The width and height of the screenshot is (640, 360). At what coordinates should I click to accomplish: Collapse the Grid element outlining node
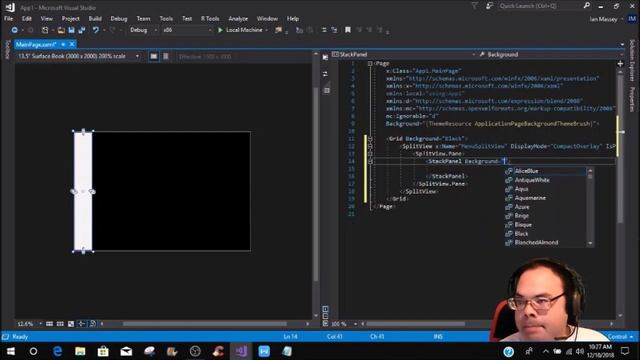370,139
